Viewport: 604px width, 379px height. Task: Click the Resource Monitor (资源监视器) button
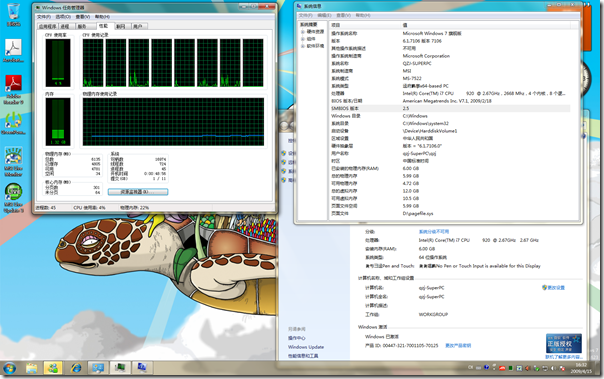(x=138, y=192)
